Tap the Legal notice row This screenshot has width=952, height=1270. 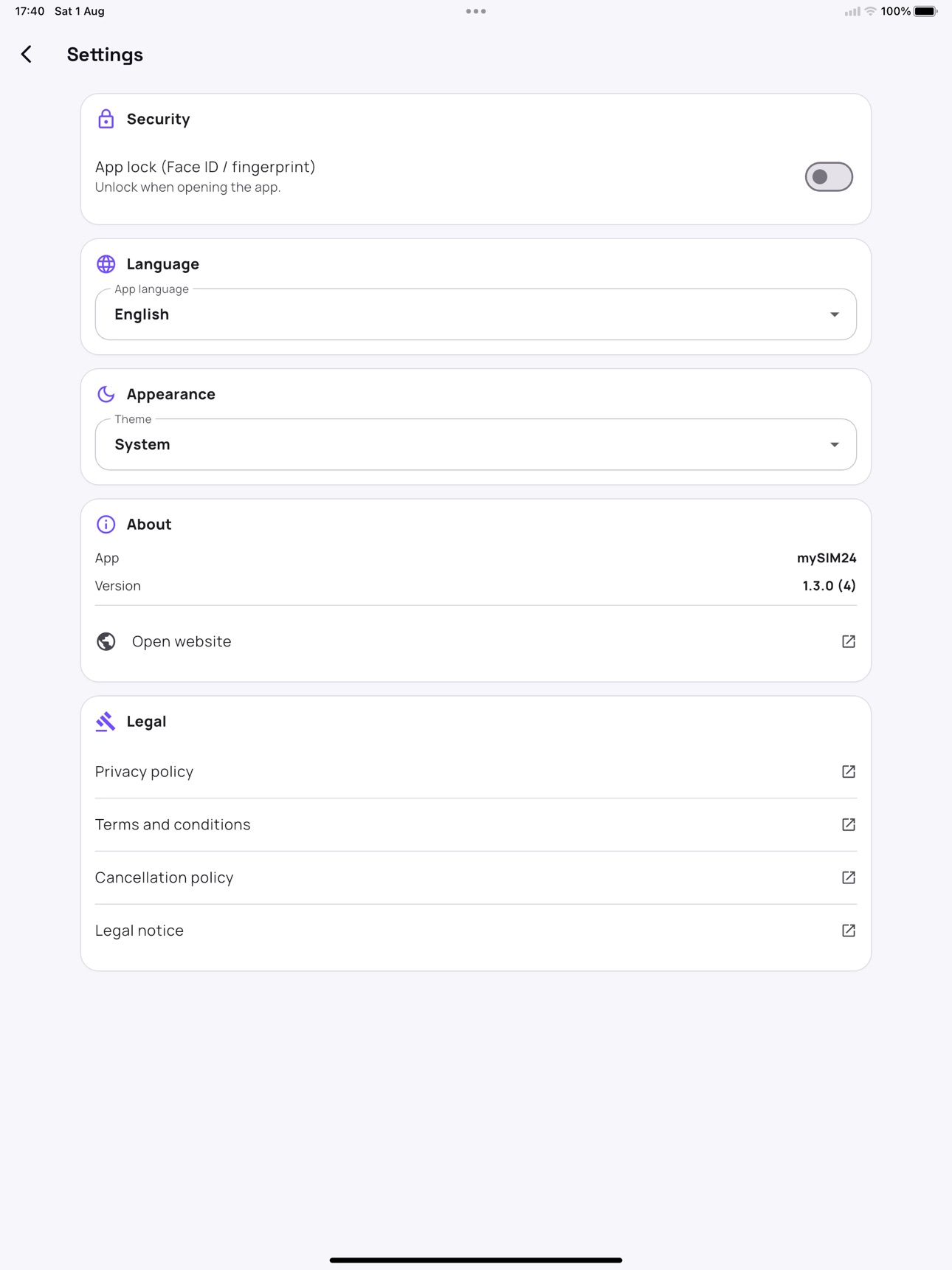pyautogui.click(x=476, y=931)
